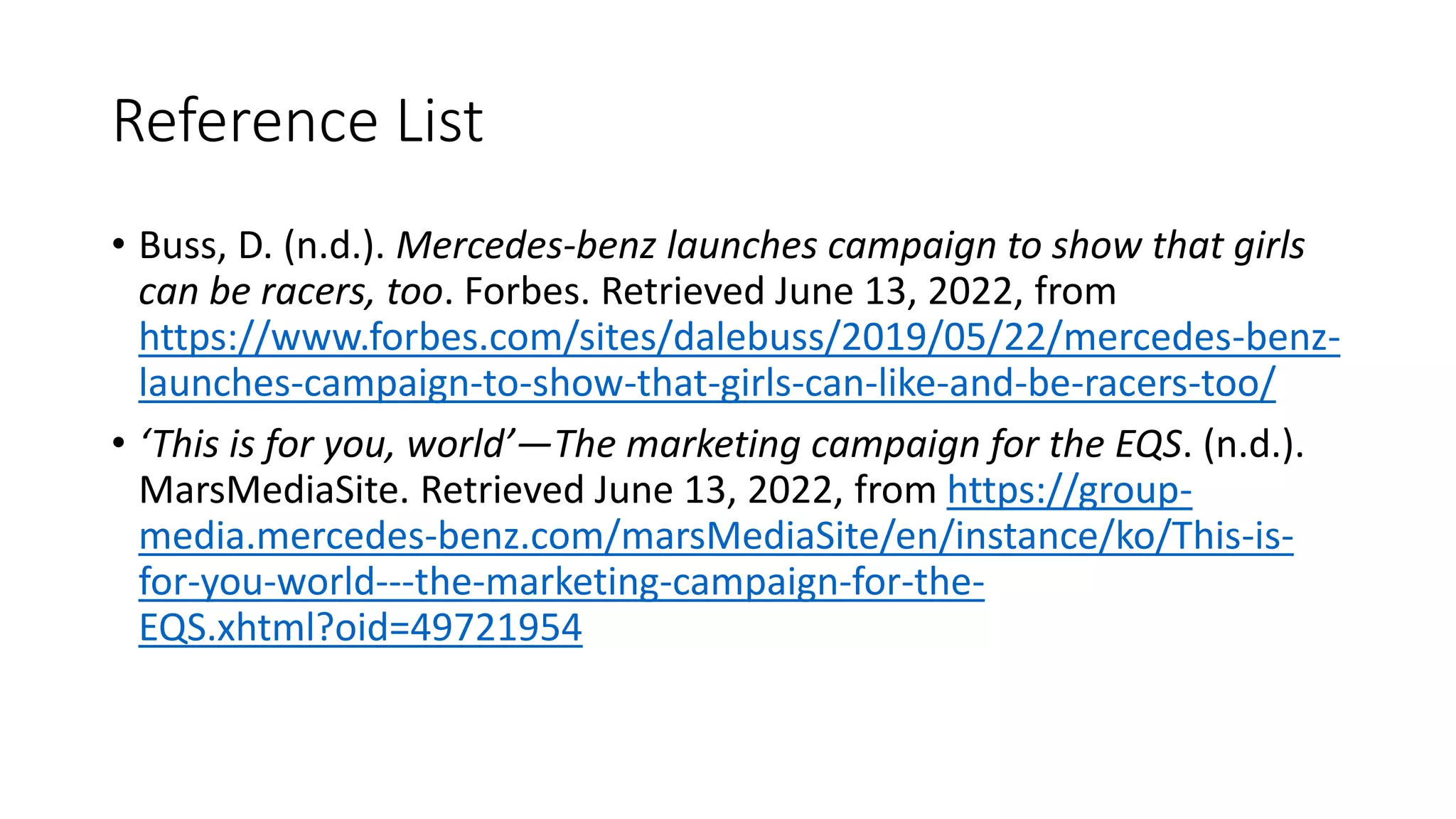Click the second reference's bullet point
The image size is (1456, 819).
[x=118, y=444]
